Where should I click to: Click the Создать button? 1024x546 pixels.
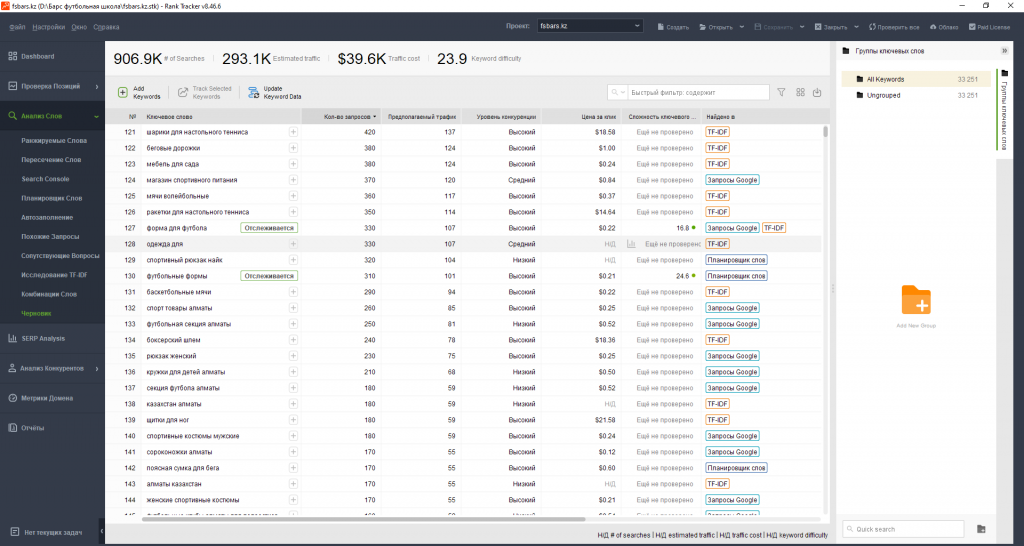coord(671,27)
